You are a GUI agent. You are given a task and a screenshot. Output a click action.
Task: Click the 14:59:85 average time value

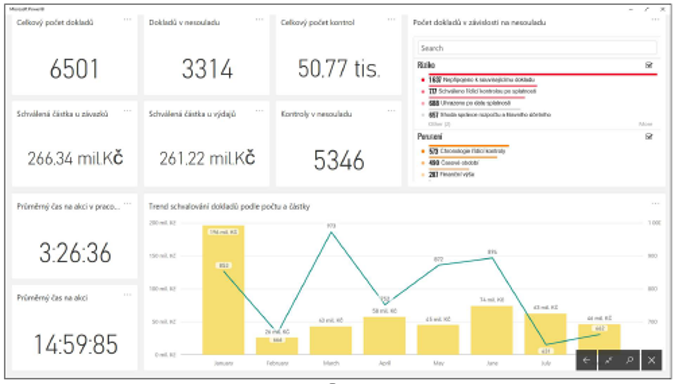click(x=75, y=344)
